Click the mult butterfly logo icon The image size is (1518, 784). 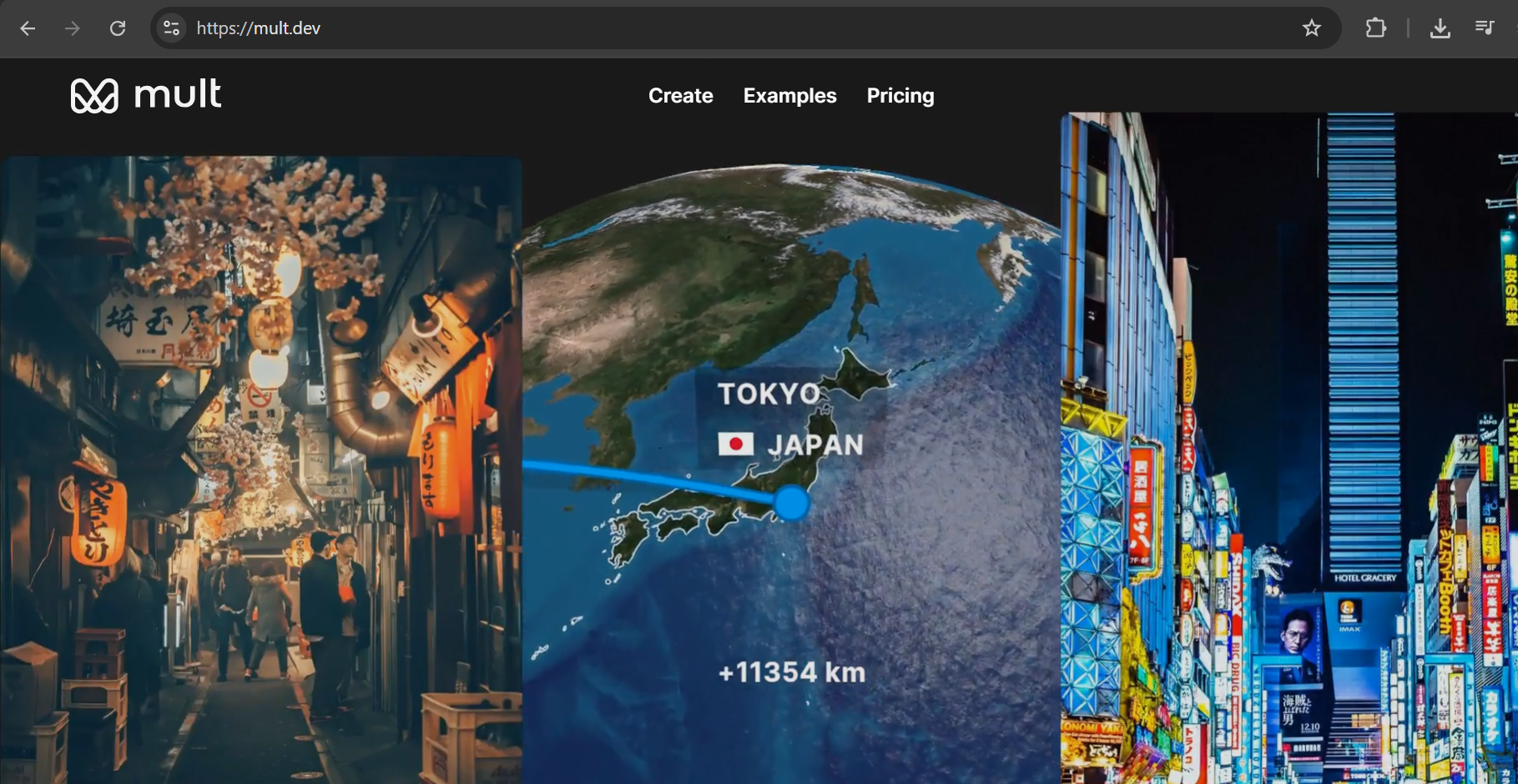click(94, 96)
